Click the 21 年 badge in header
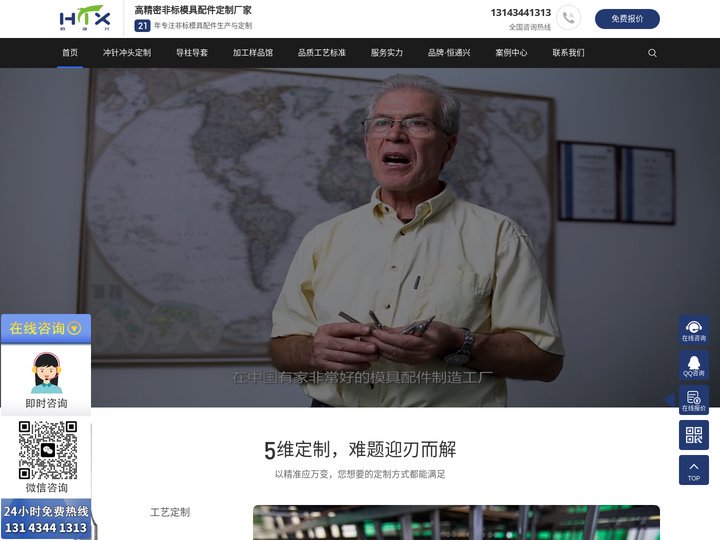This screenshot has width=720, height=540. point(142,26)
